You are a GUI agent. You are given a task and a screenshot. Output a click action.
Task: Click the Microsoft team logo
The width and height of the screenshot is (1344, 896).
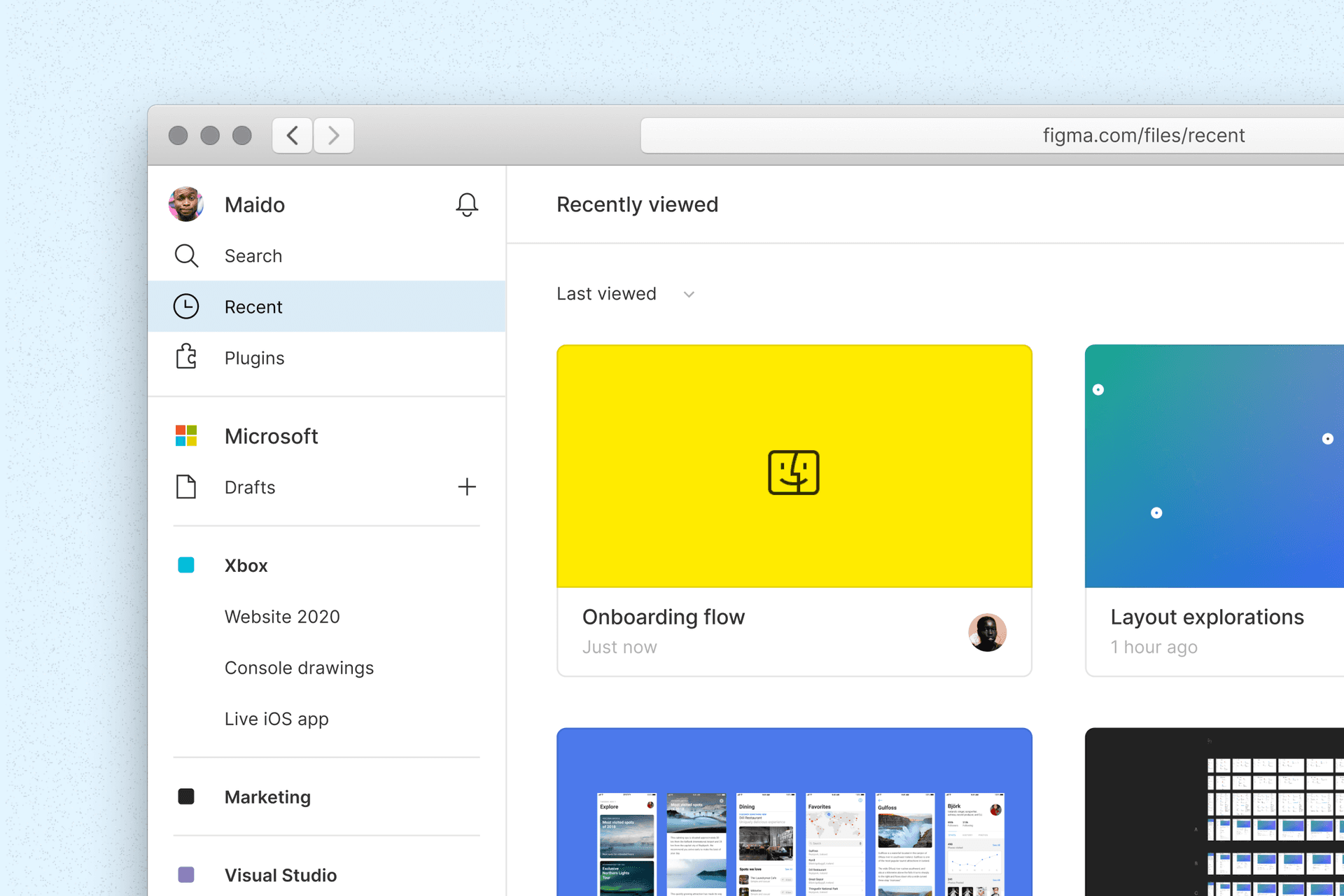point(186,435)
